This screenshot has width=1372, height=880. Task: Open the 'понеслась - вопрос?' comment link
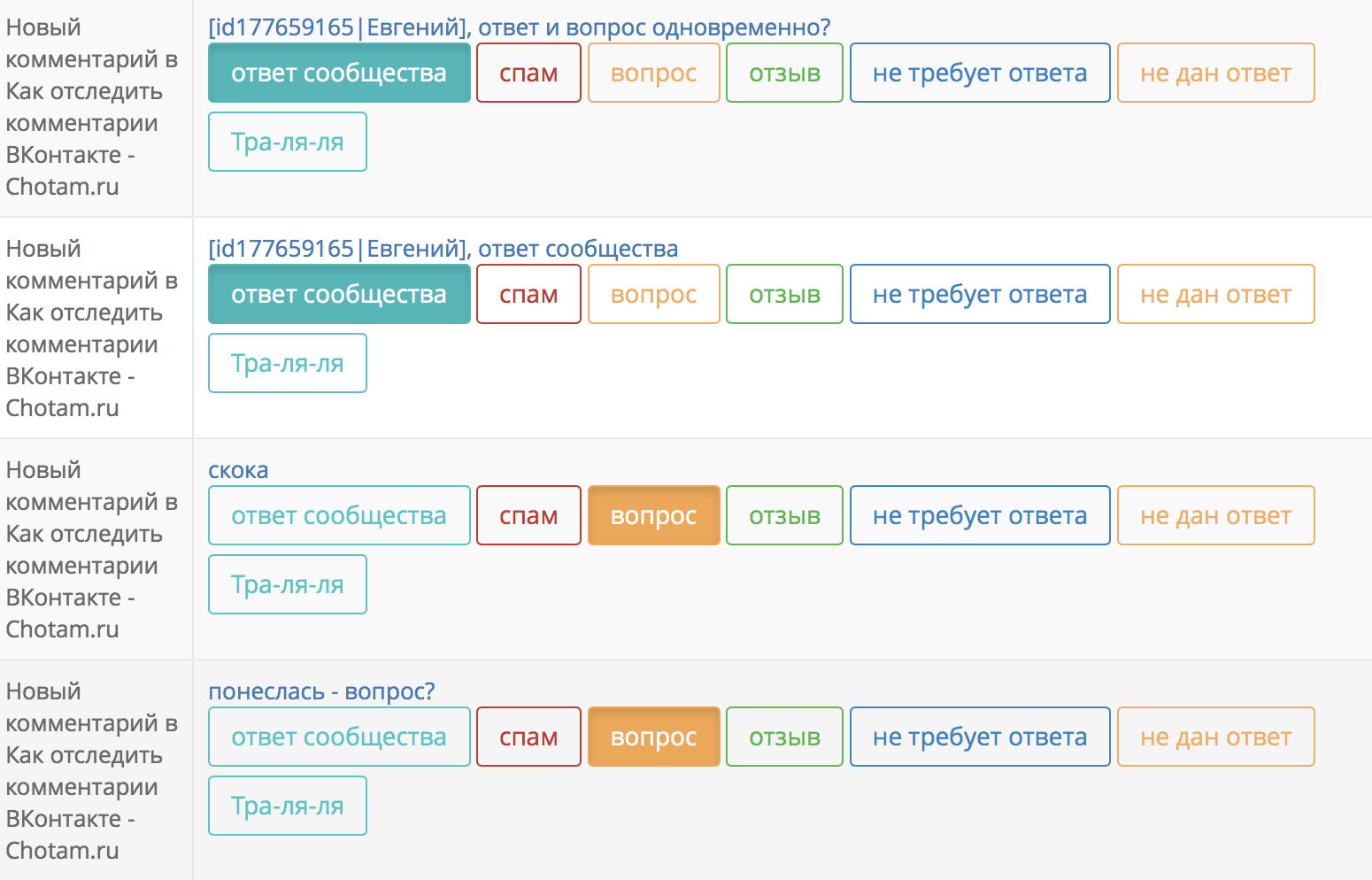pyautogui.click(x=321, y=691)
